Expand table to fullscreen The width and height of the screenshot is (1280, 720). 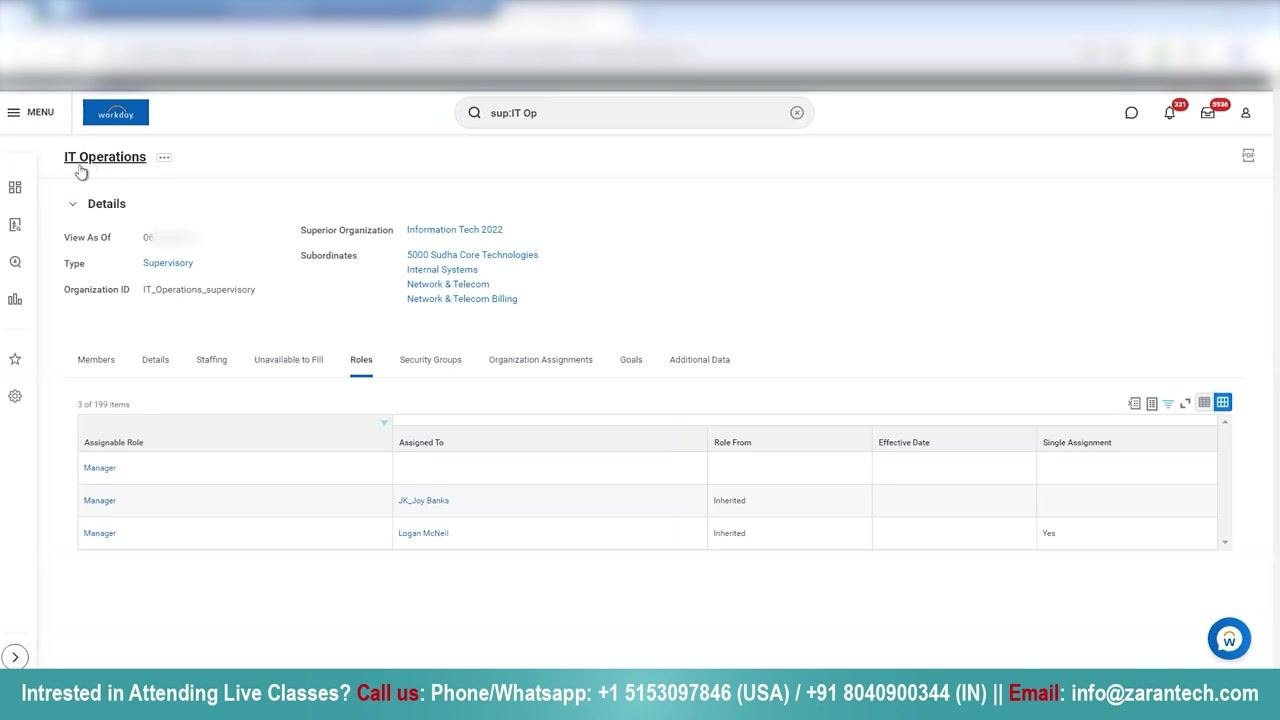[x=1185, y=403]
